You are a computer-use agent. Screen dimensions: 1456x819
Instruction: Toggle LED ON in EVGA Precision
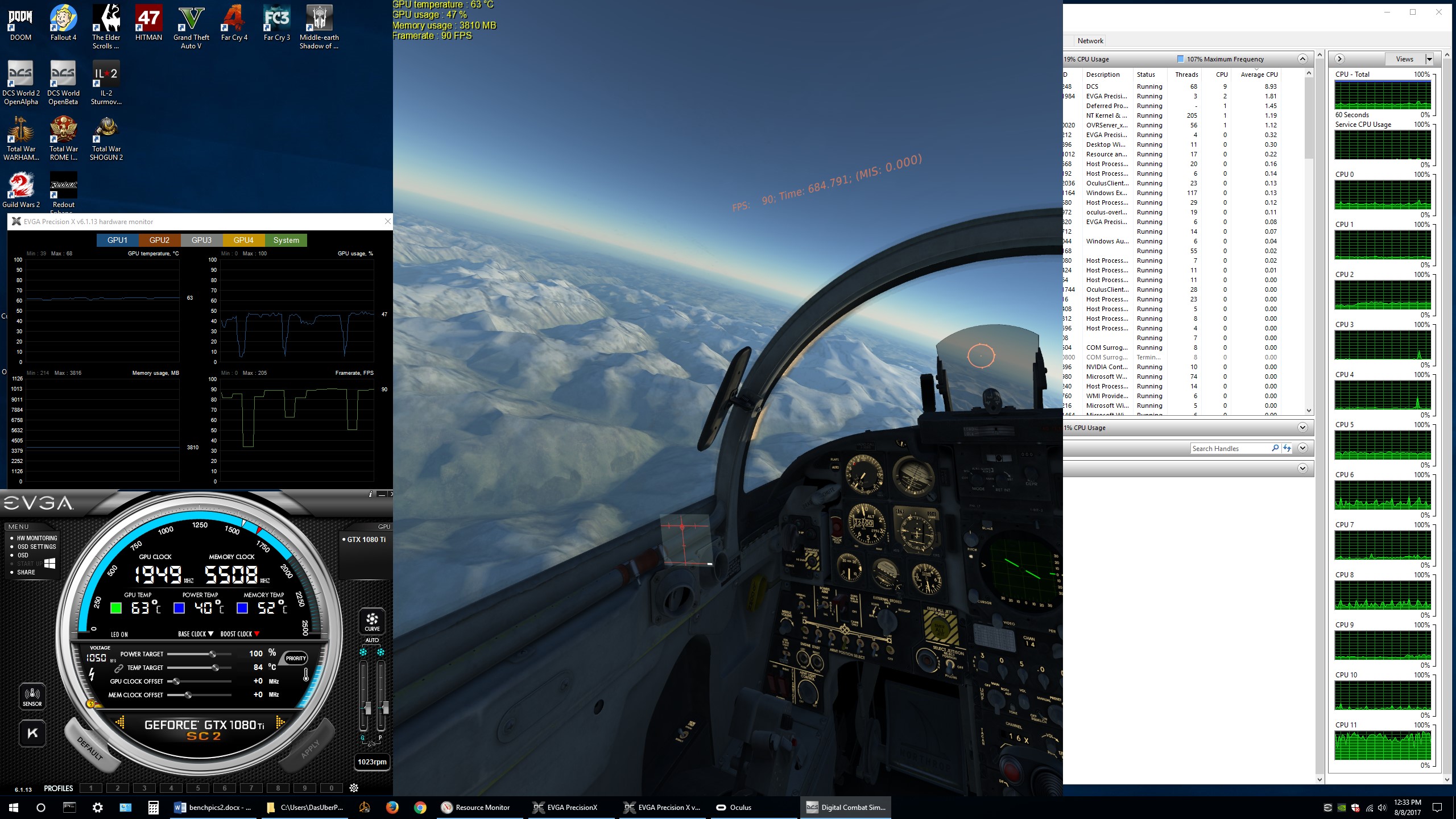(x=119, y=634)
